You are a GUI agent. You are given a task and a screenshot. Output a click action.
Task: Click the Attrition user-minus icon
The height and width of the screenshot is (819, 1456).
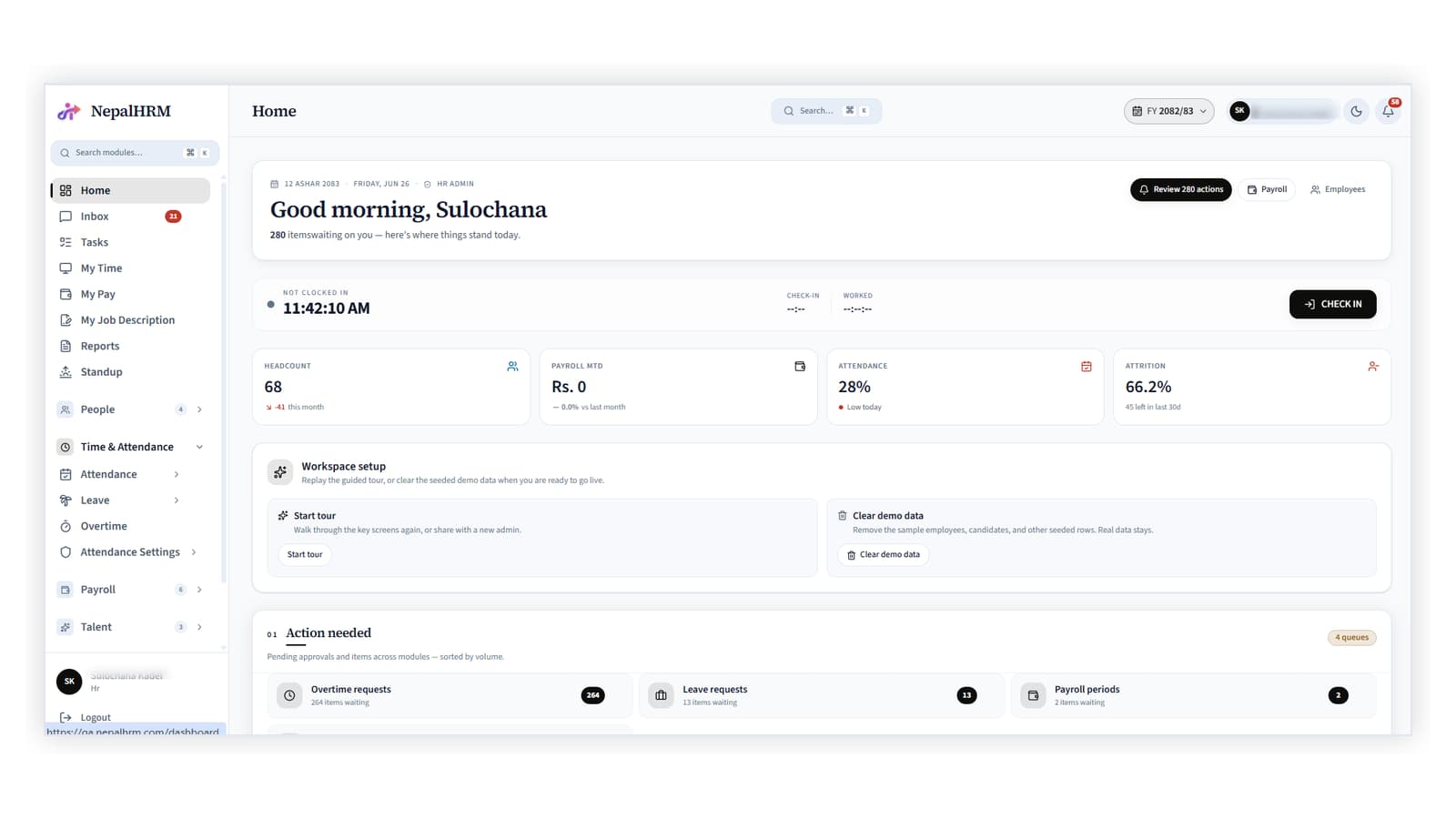(x=1373, y=366)
